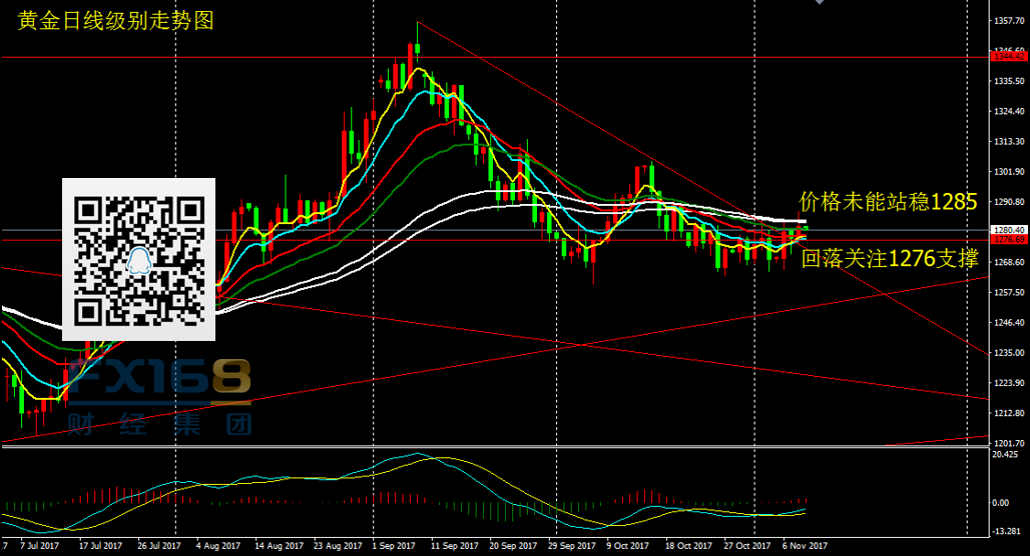Click the red 1276.69 price label

1009,240
